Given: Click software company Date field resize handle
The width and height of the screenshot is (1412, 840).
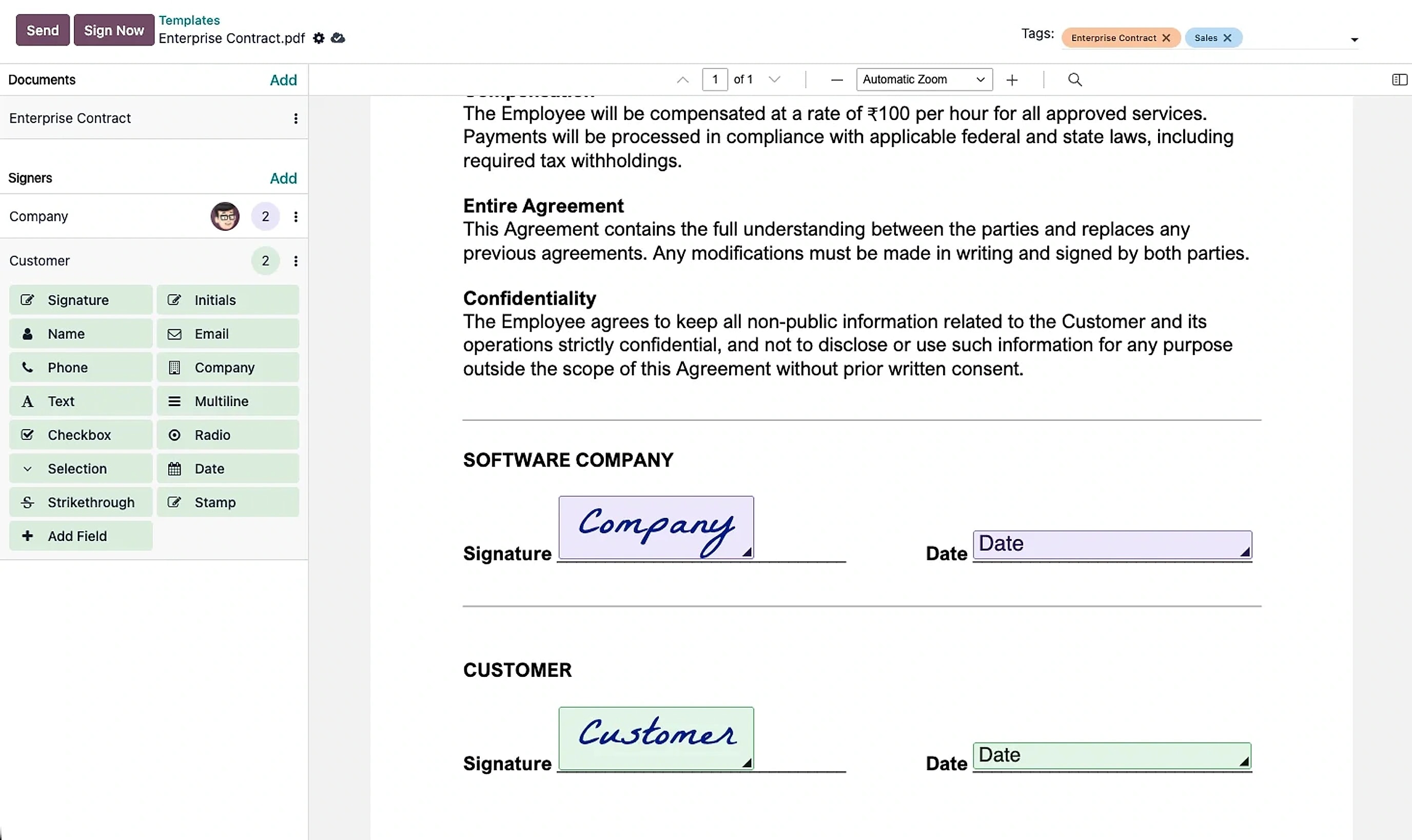Looking at the screenshot, I should point(1245,552).
